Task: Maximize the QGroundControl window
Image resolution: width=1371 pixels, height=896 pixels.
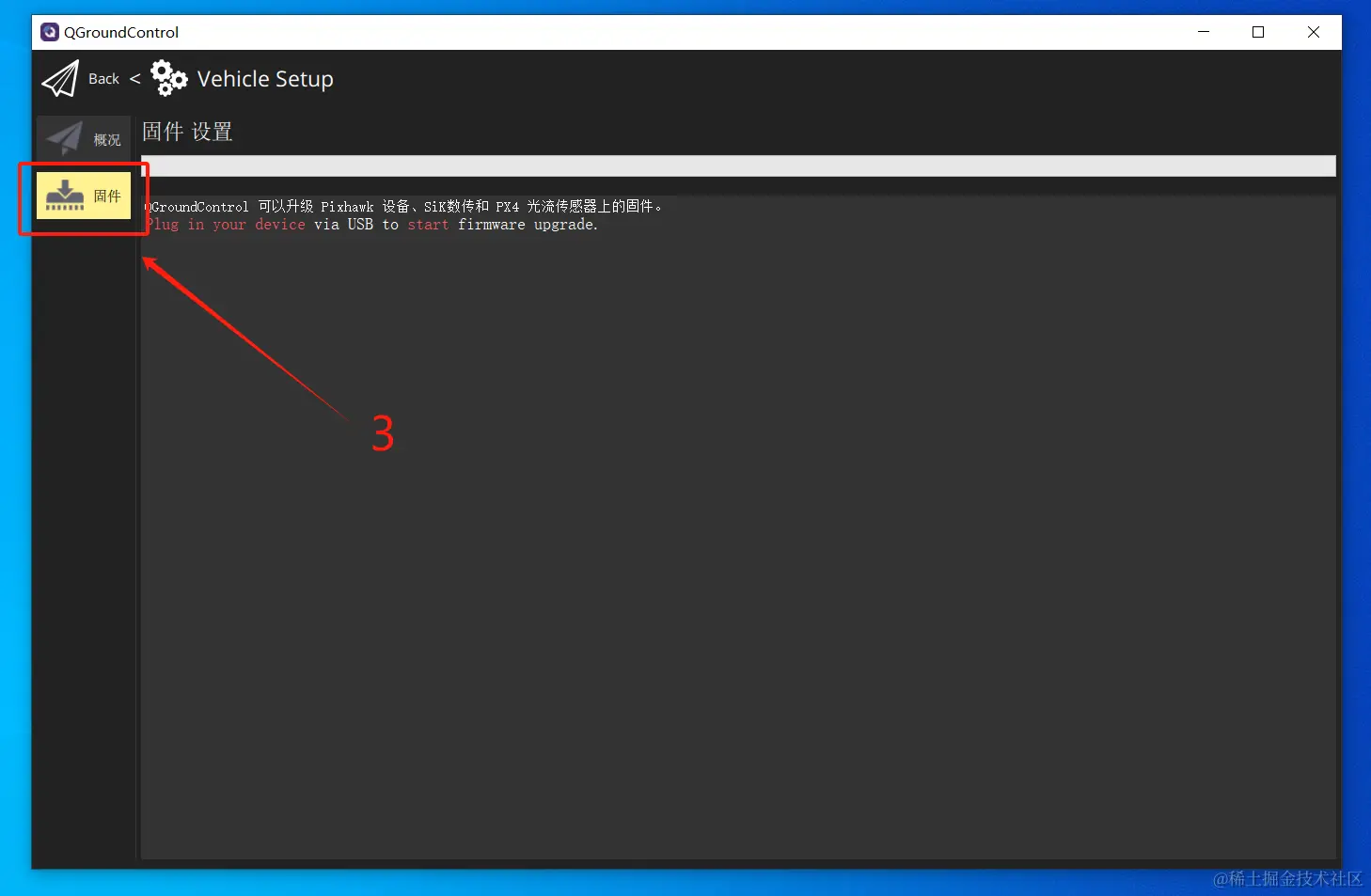Action: [x=1258, y=32]
